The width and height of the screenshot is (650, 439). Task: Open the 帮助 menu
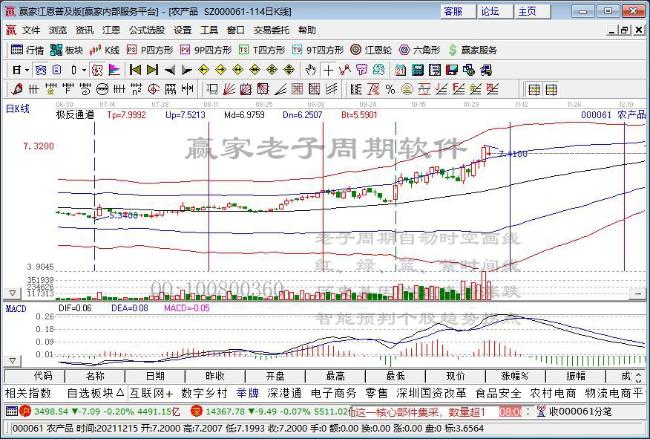coord(307,30)
